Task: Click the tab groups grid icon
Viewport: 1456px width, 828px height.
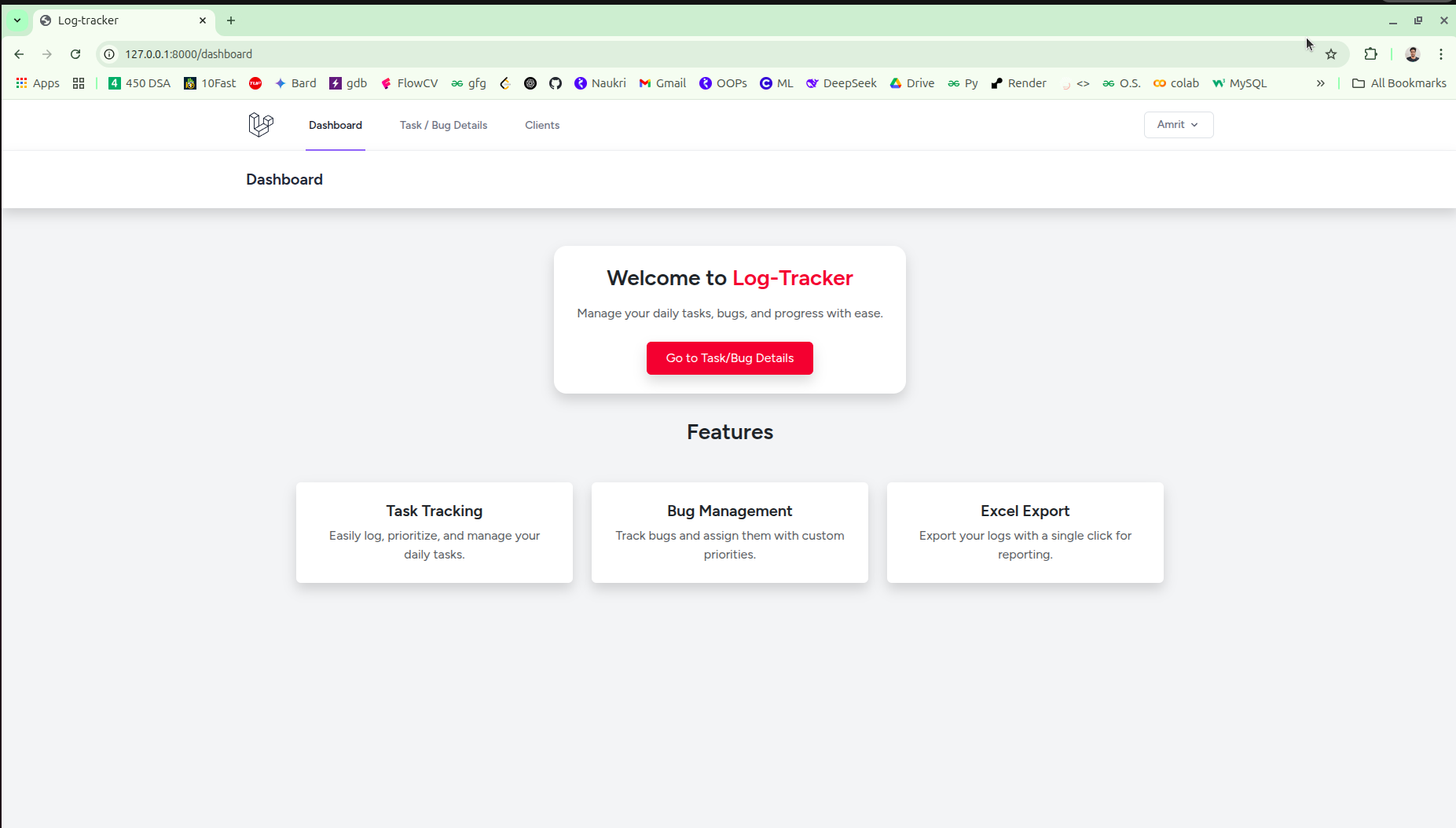Action: (79, 83)
